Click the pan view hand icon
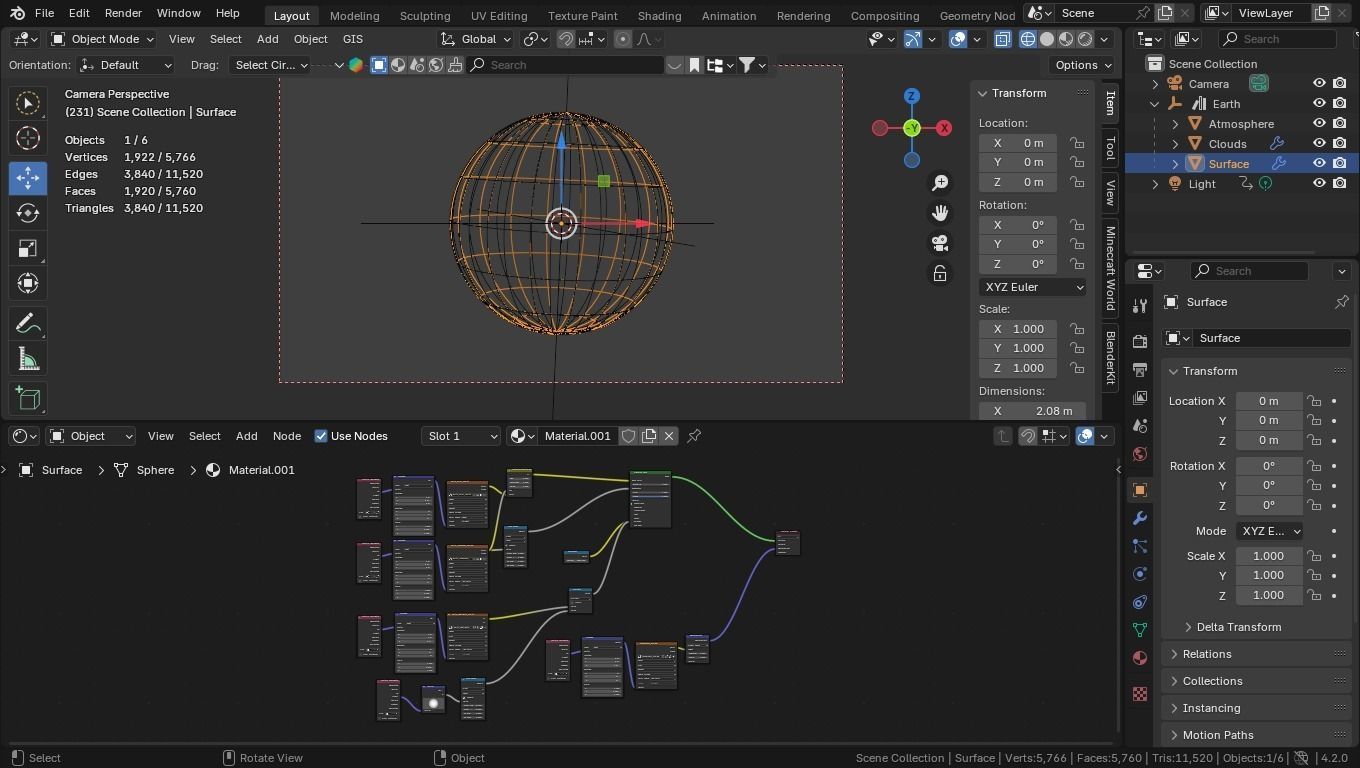The image size is (1360, 768). 940,213
